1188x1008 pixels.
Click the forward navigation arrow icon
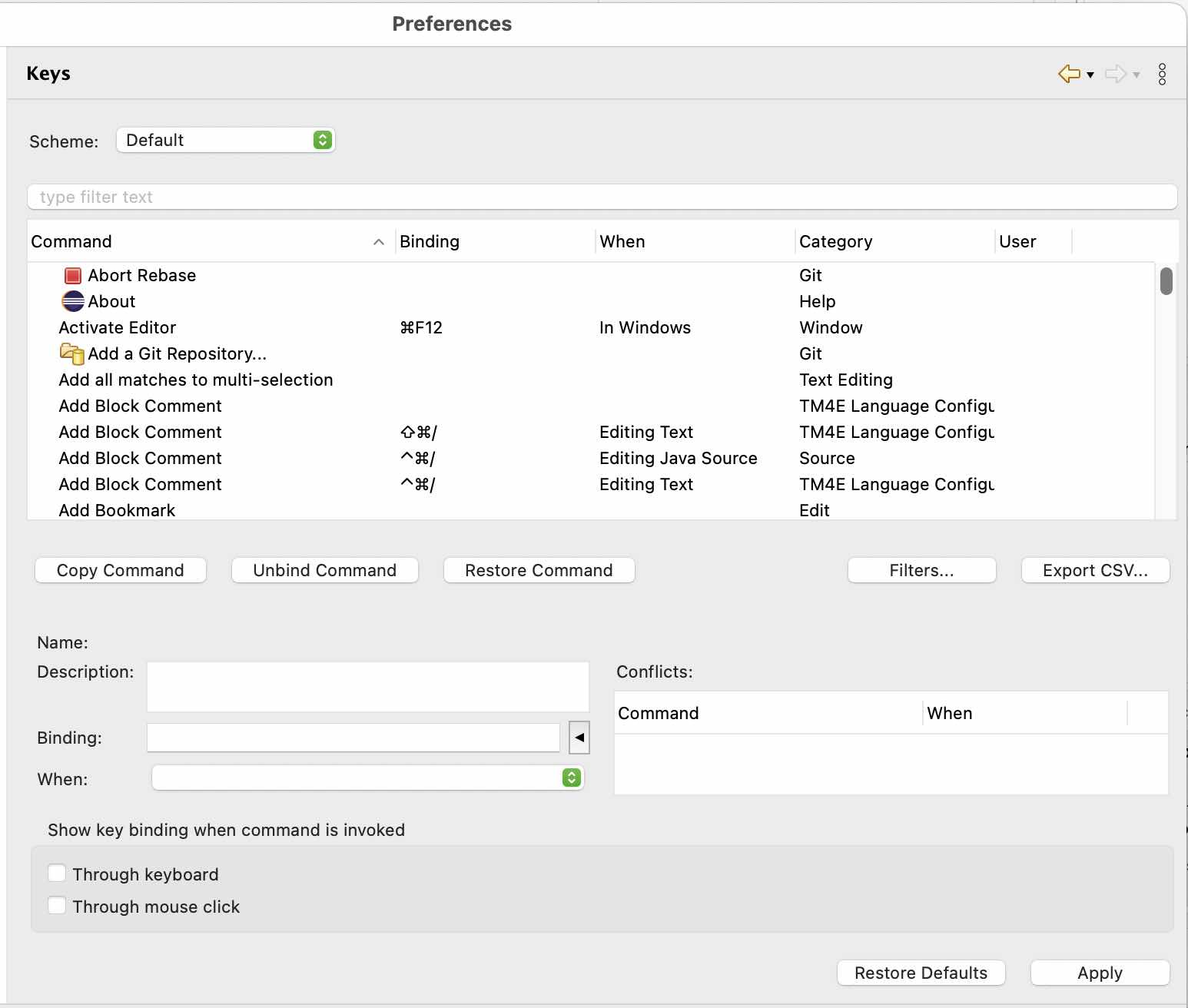(x=1115, y=74)
